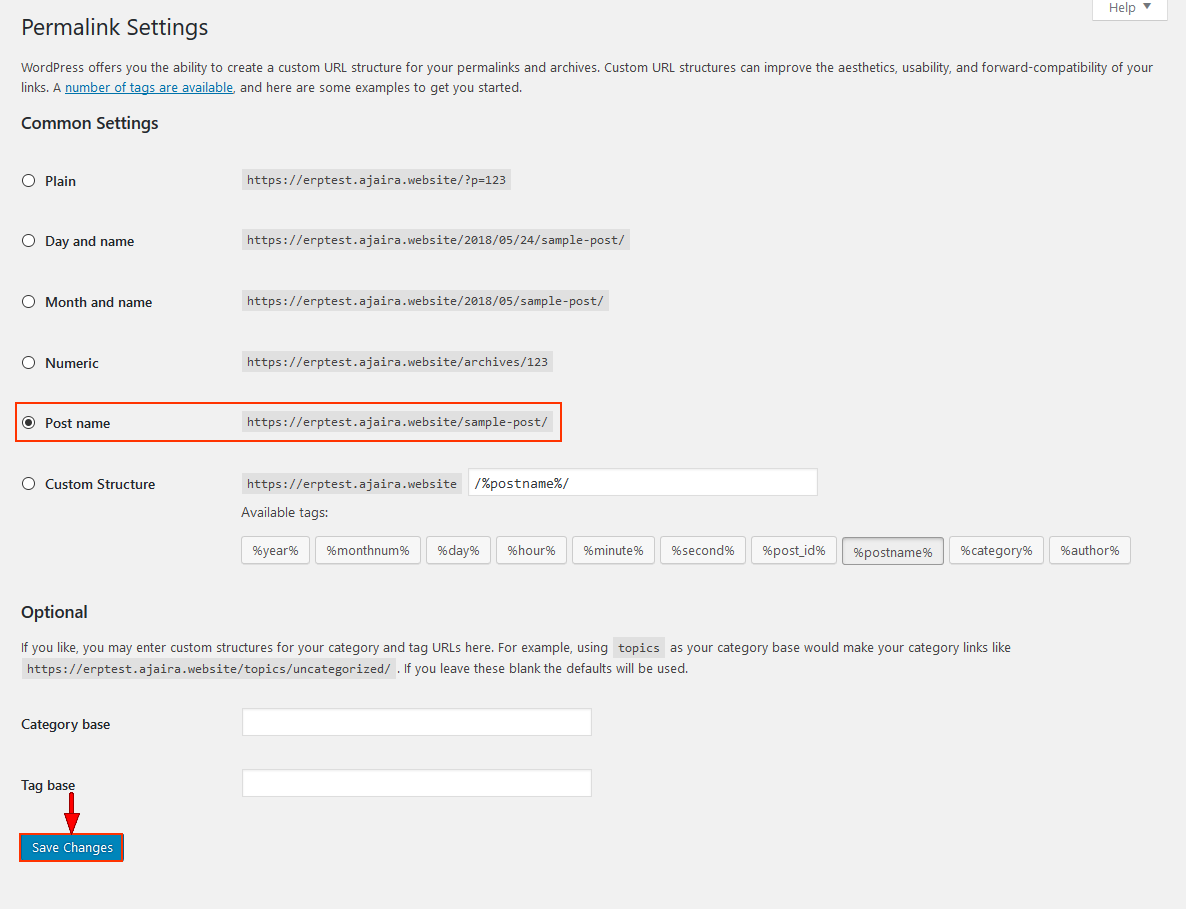The image size is (1186, 909).
Task: Select the Post name radio button
Action: [x=29, y=423]
